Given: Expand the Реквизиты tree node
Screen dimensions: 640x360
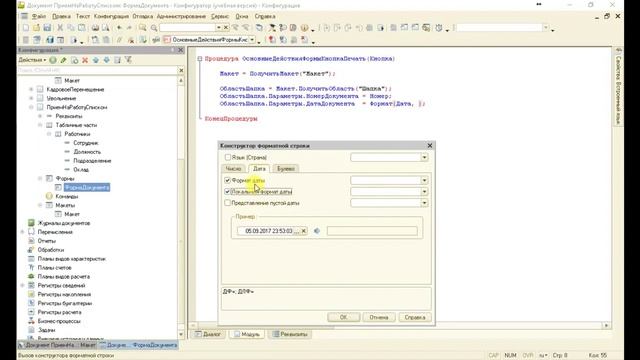Looking at the screenshot, I should click(40, 116).
